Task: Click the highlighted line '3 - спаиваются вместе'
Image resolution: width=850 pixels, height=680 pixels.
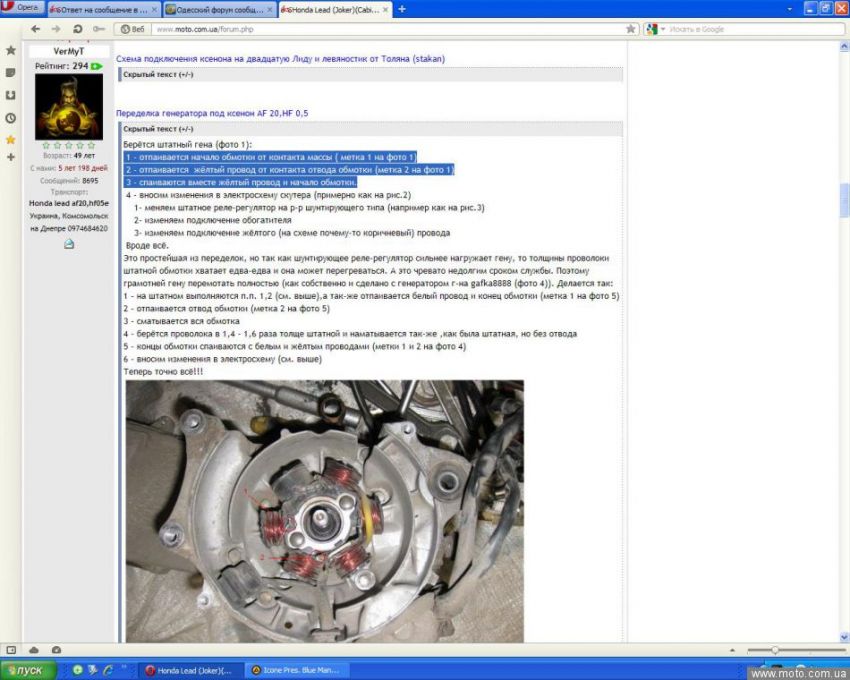Action: (x=241, y=182)
